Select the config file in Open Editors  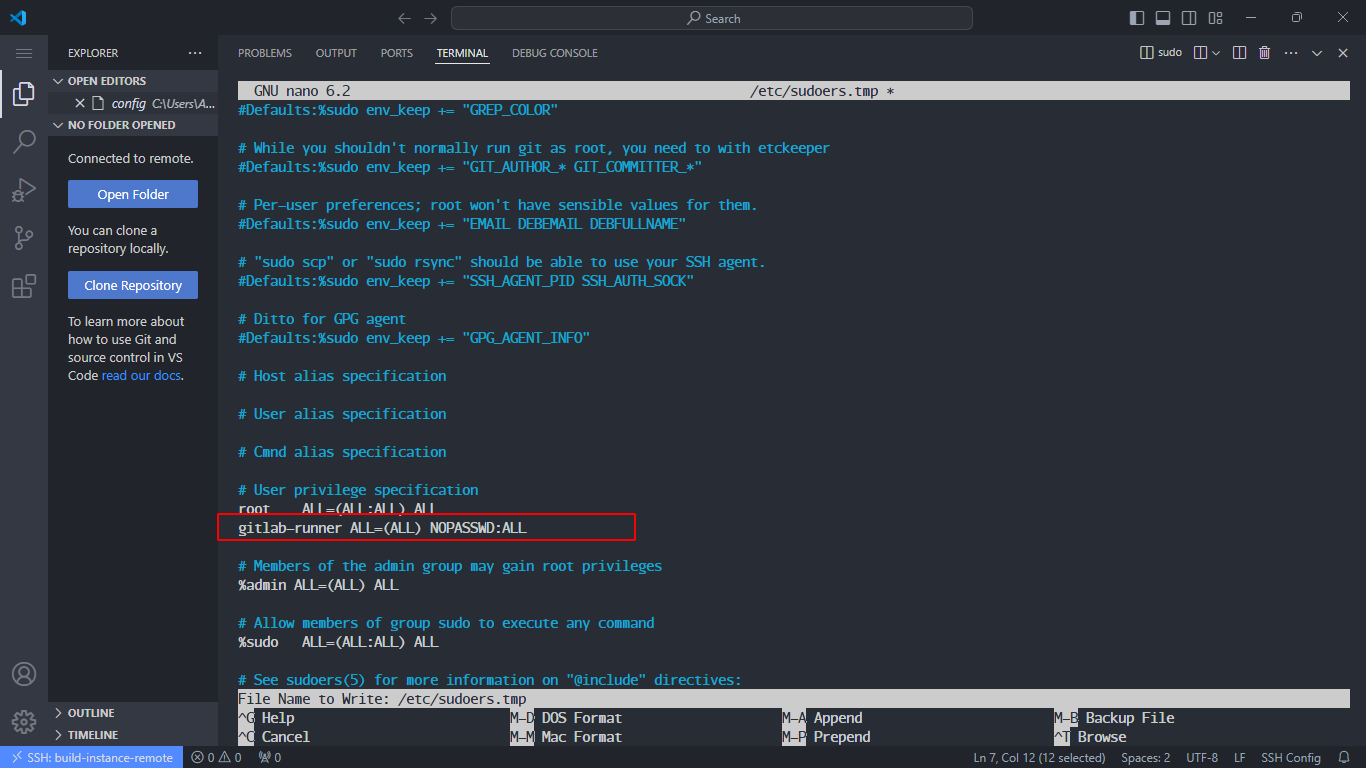[133, 103]
